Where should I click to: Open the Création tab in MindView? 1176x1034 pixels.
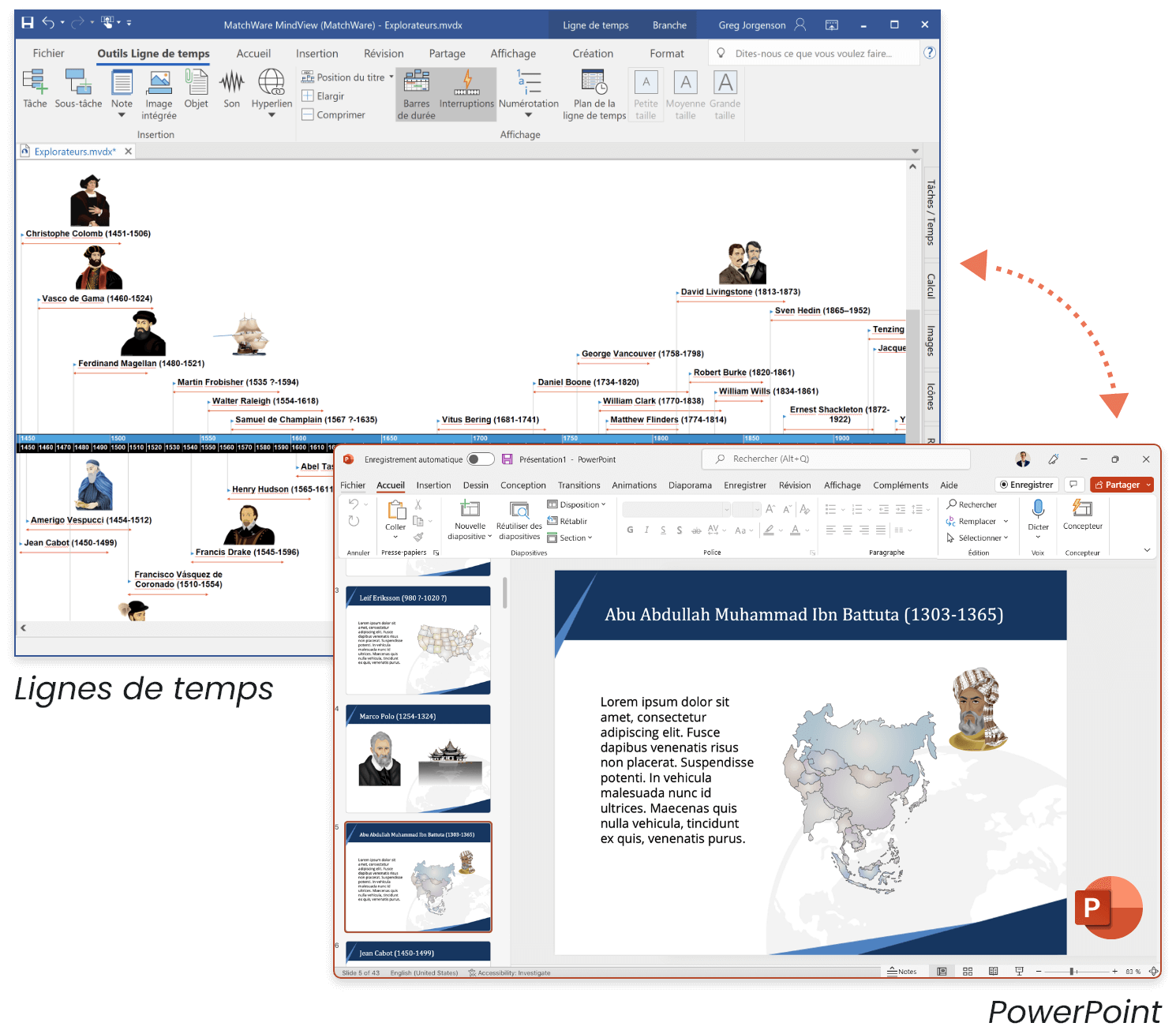593,54
